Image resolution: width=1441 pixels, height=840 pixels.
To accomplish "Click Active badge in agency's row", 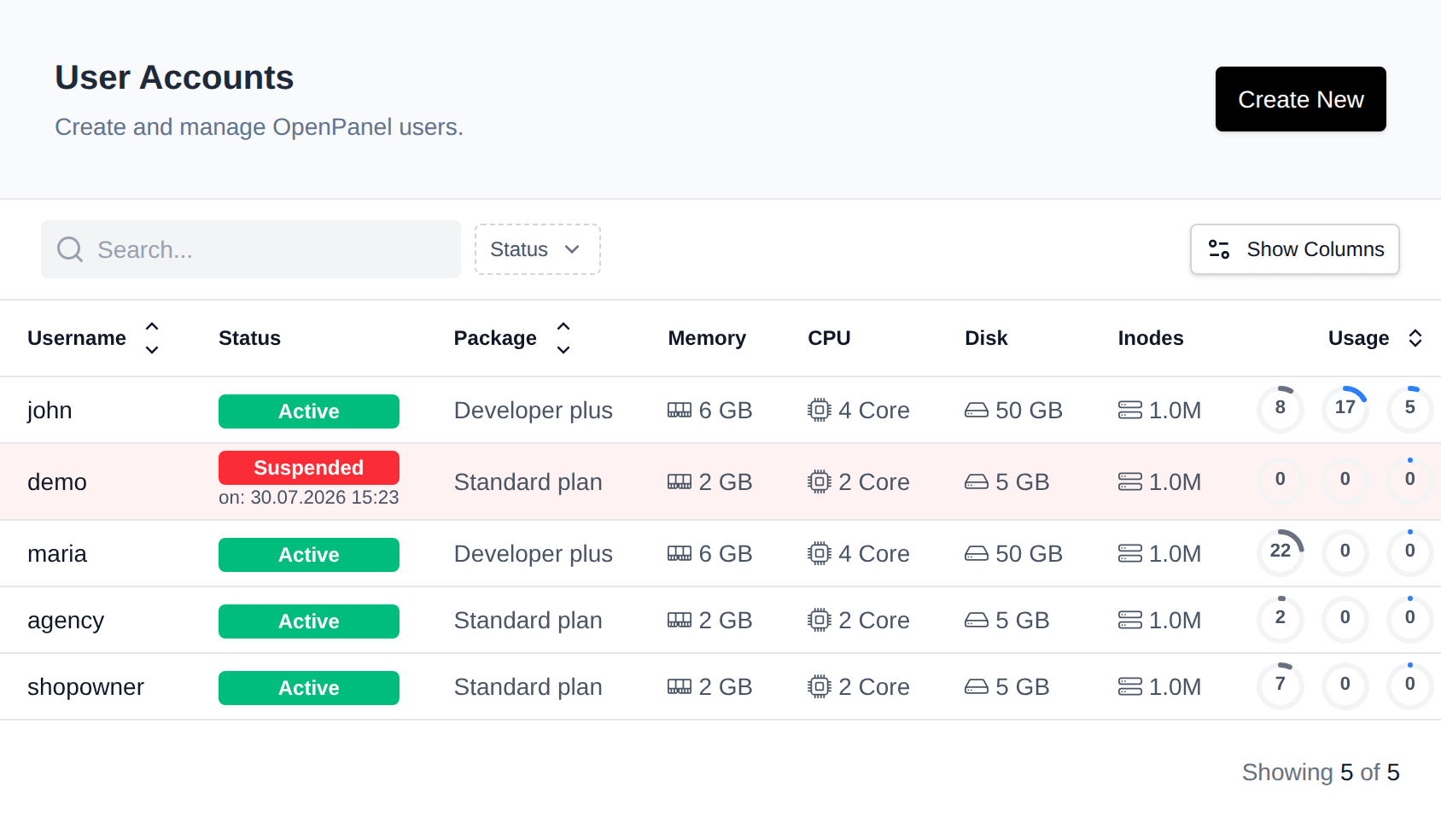I will [309, 621].
